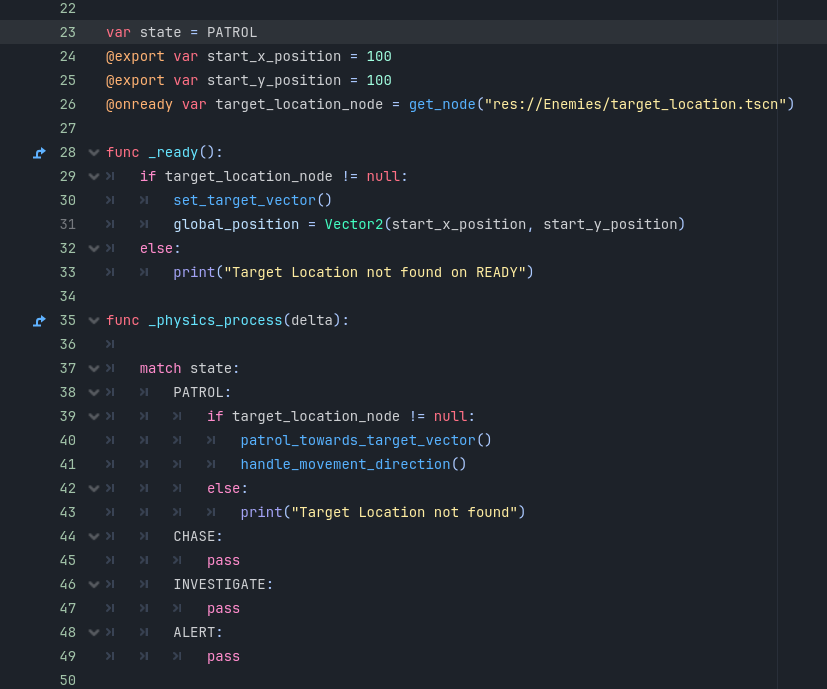Click 'pass' under INVESTIGATE on line 47
Screen dimensions: 827x689
[x=224, y=609]
